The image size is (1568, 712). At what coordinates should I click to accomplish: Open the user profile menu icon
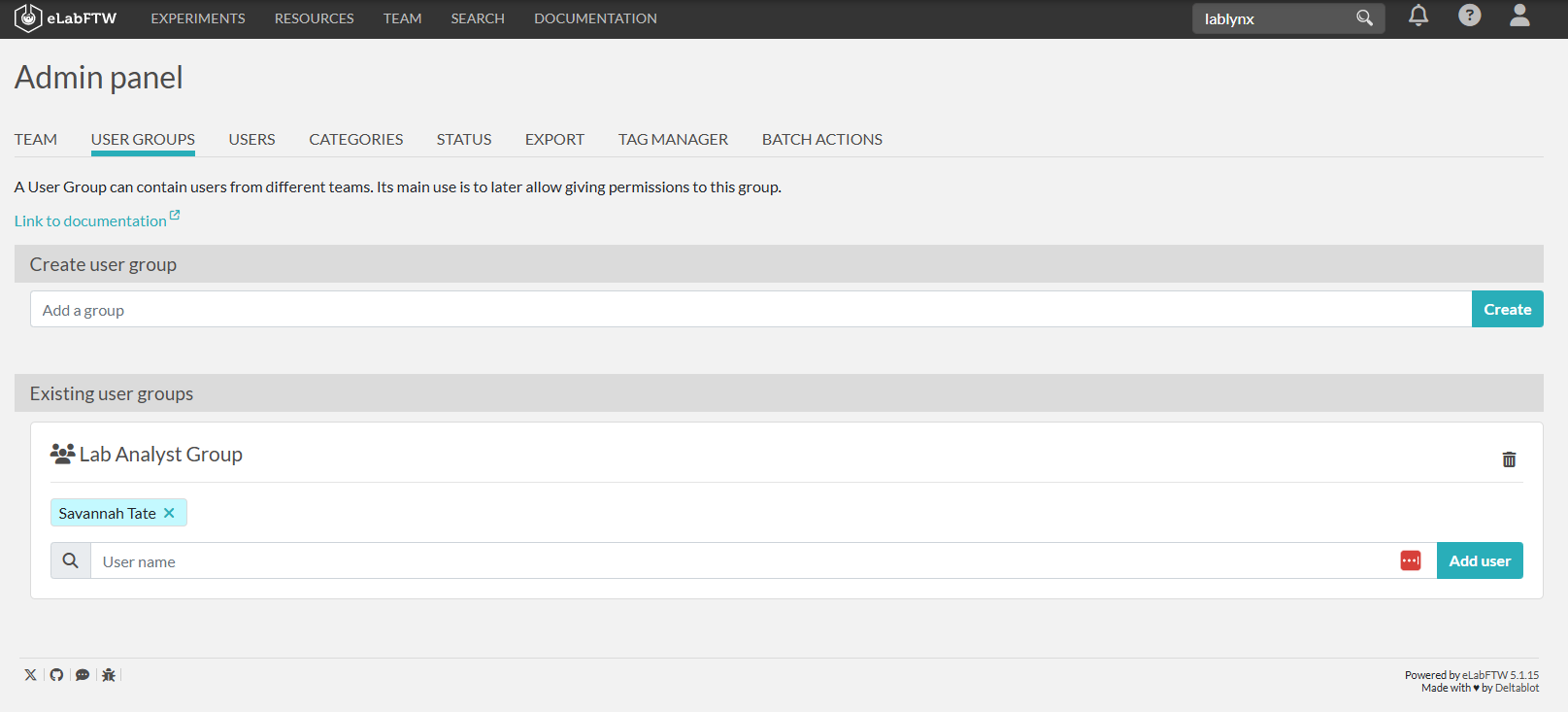click(1519, 16)
